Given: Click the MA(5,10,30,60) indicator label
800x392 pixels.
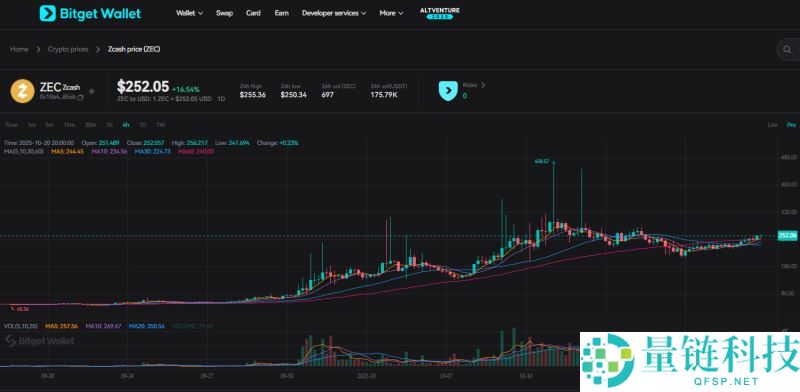Looking at the screenshot, I should tap(22, 152).
